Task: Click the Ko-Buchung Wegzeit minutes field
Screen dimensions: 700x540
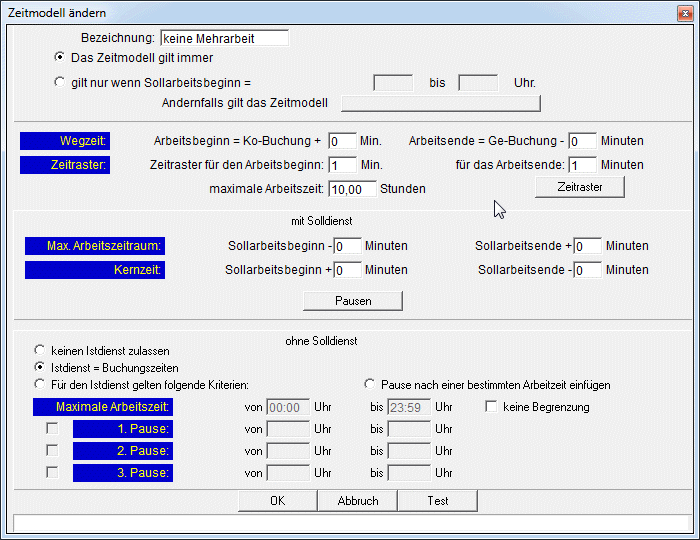Action: click(x=341, y=141)
